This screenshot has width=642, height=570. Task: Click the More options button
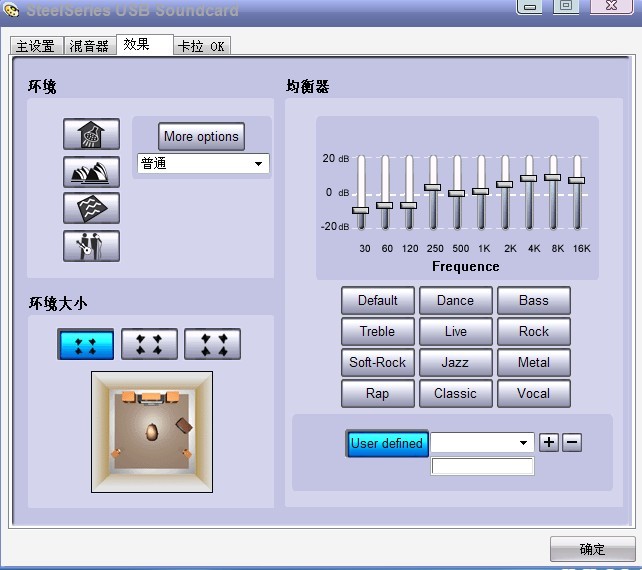point(201,137)
